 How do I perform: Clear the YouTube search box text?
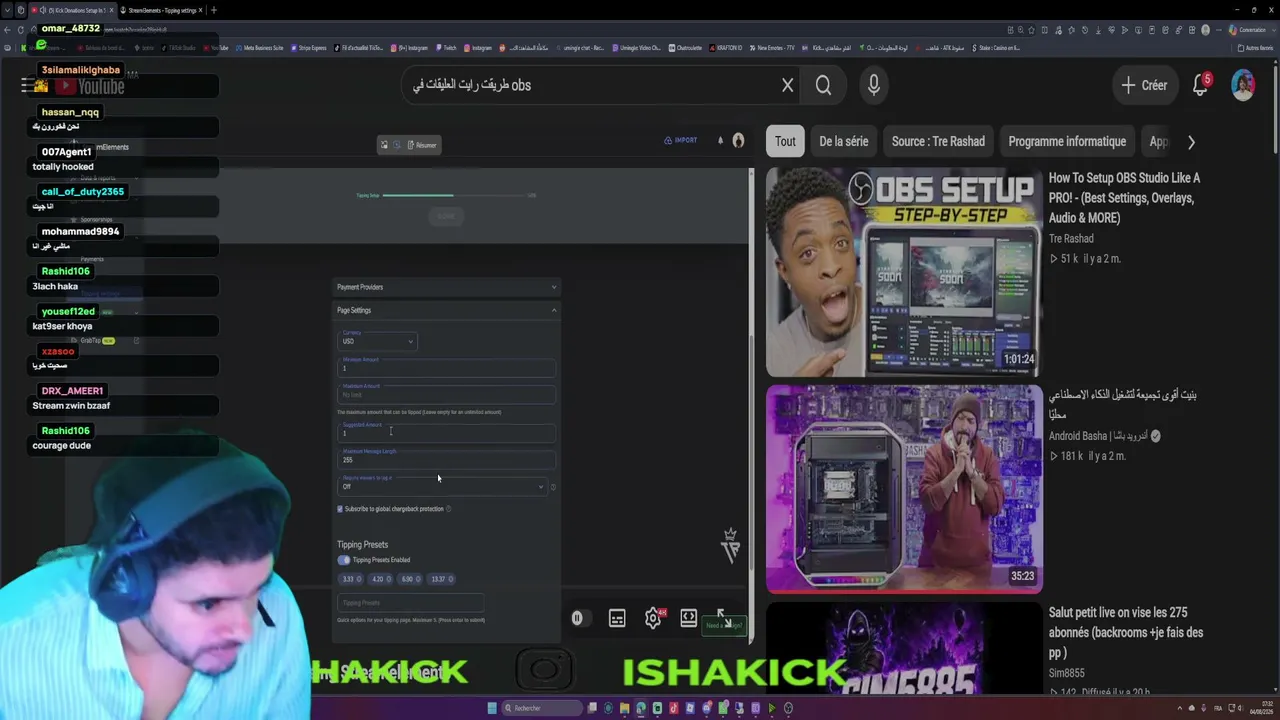pos(787,85)
